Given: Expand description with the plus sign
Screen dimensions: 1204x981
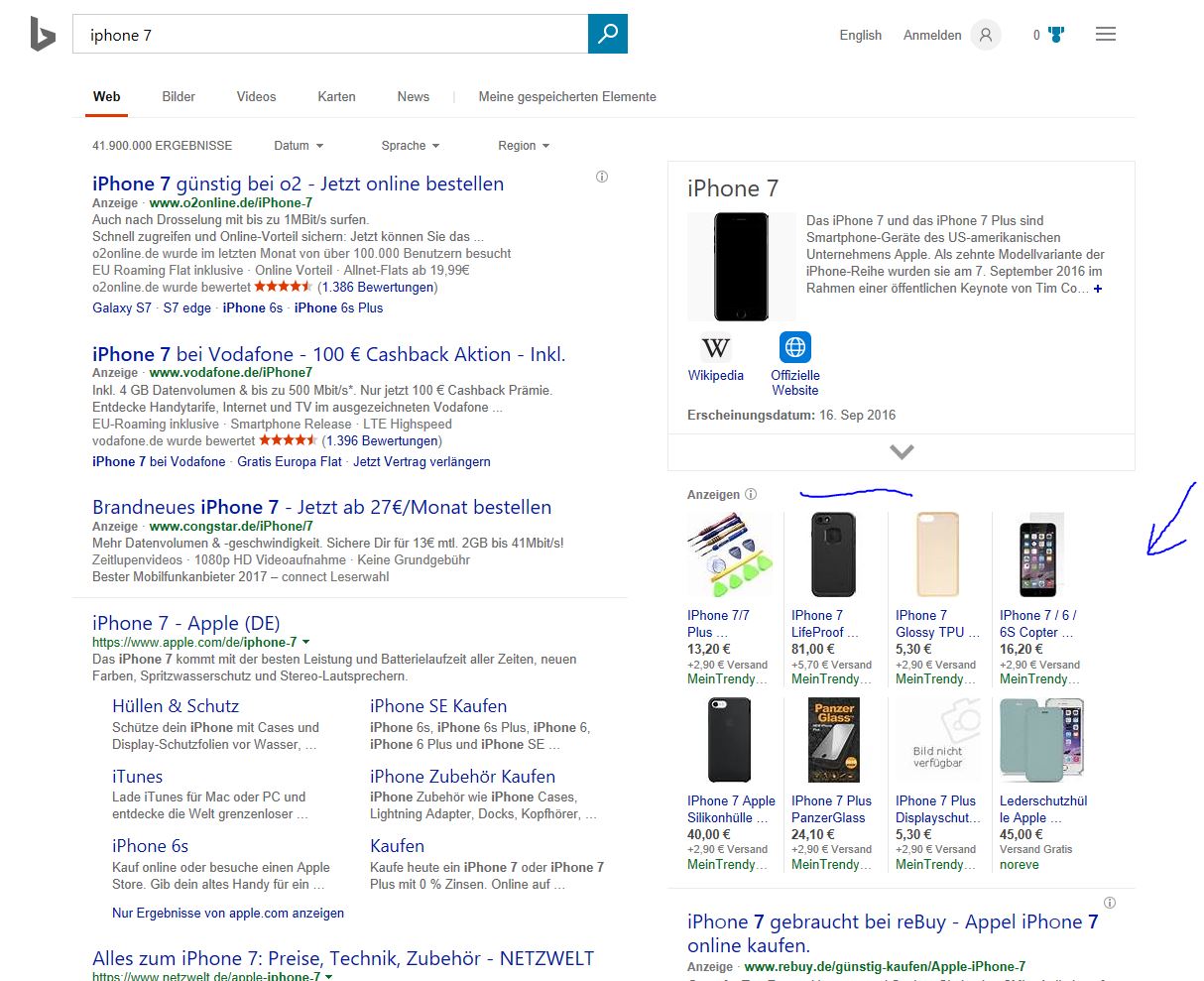Looking at the screenshot, I should pos(1098,289).
